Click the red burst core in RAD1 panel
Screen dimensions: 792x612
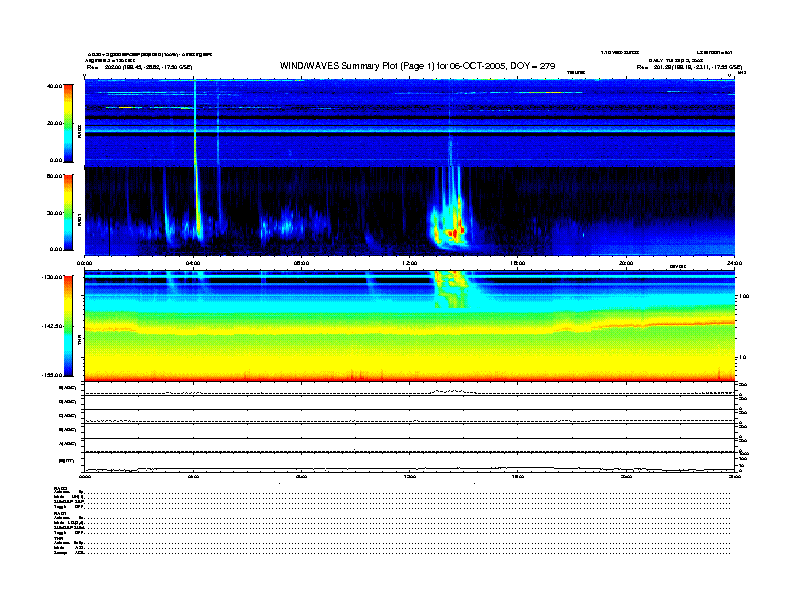[456, 232]
